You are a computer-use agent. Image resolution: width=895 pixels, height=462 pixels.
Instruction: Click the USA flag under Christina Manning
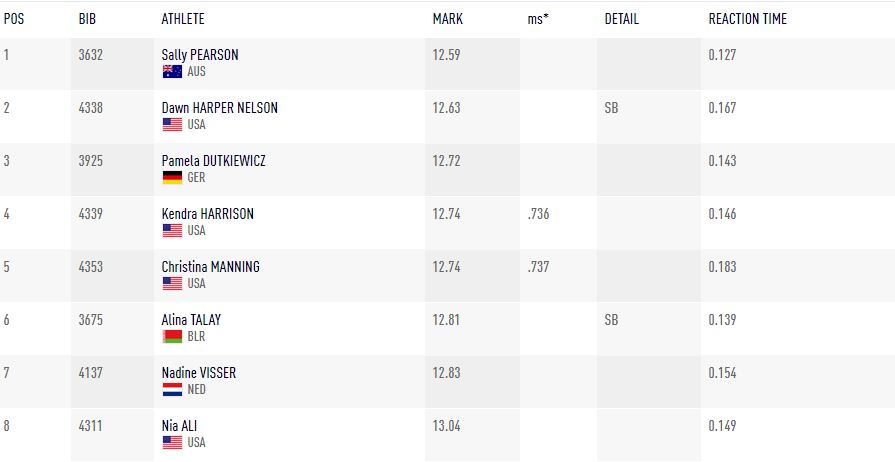172,284
